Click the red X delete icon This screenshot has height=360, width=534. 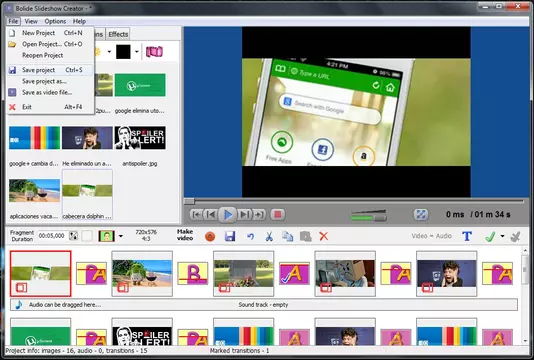coord(324,236)
